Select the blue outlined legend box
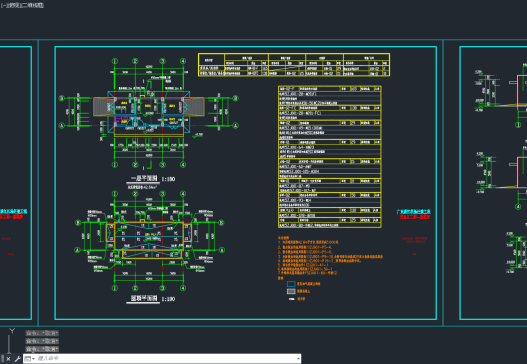Image resolution: width=527 pixels, height=364 pixels. click(291, 284)
